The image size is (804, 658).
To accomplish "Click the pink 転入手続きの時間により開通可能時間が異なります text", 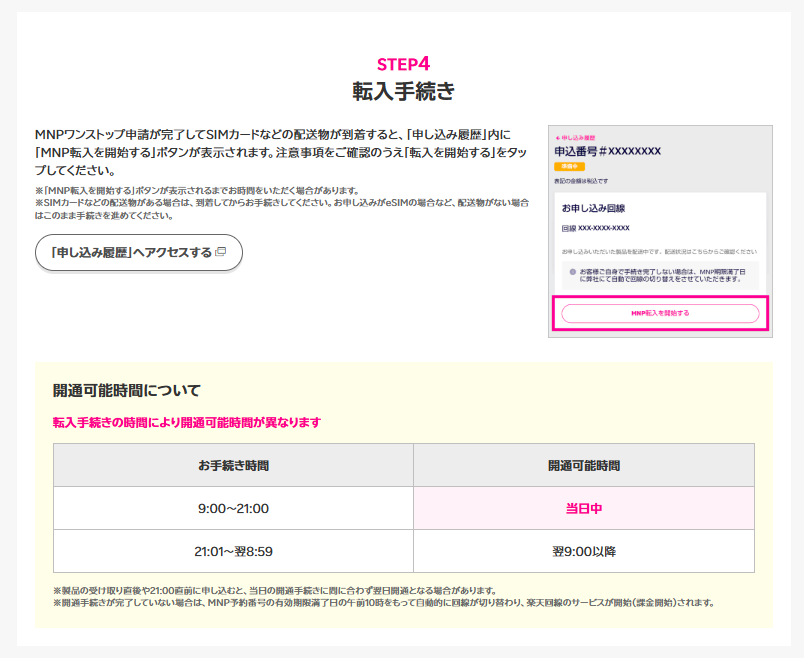I will click(186, 422).
